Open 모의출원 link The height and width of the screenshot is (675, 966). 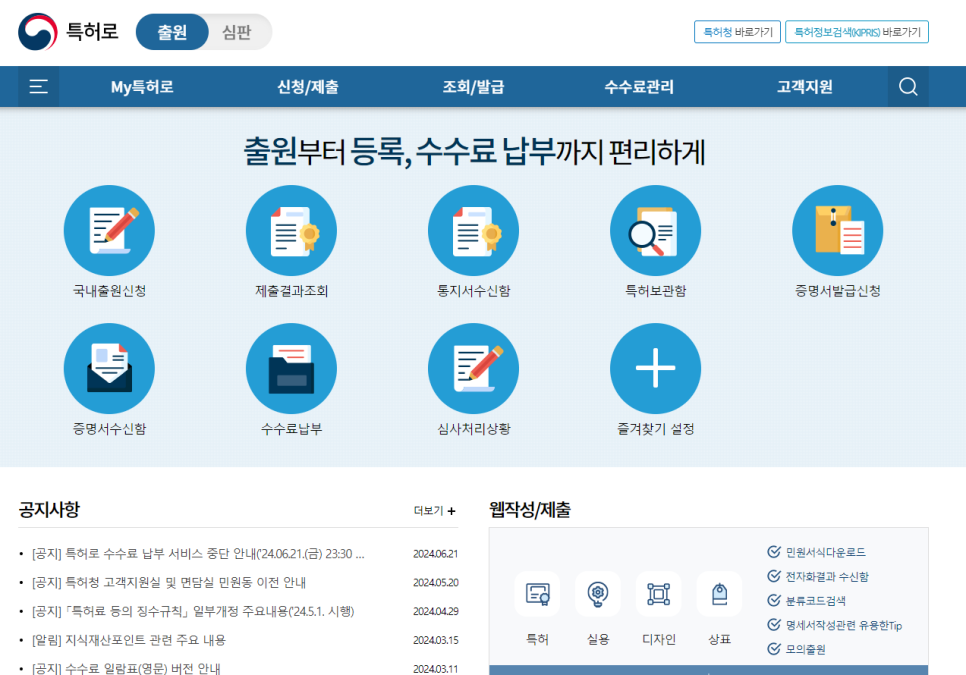[806, 649]
